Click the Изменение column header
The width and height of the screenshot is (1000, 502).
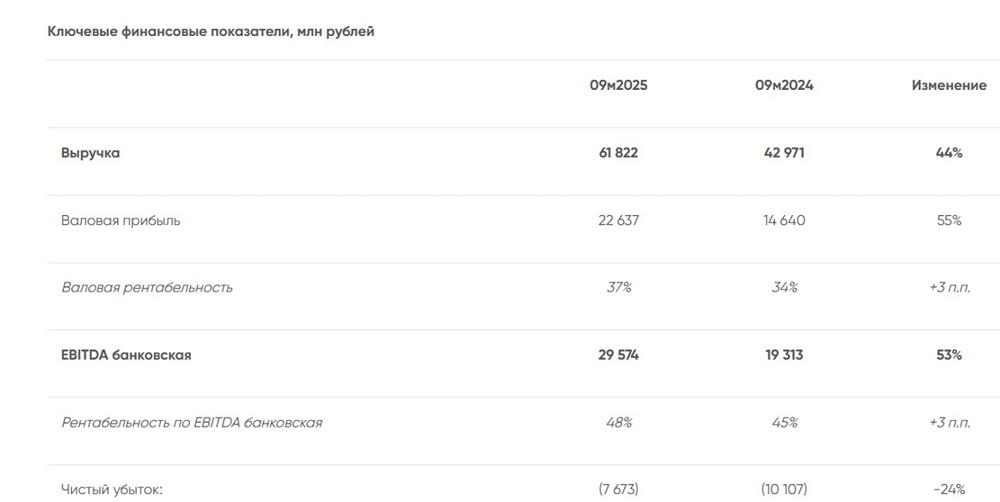(948, 86)
